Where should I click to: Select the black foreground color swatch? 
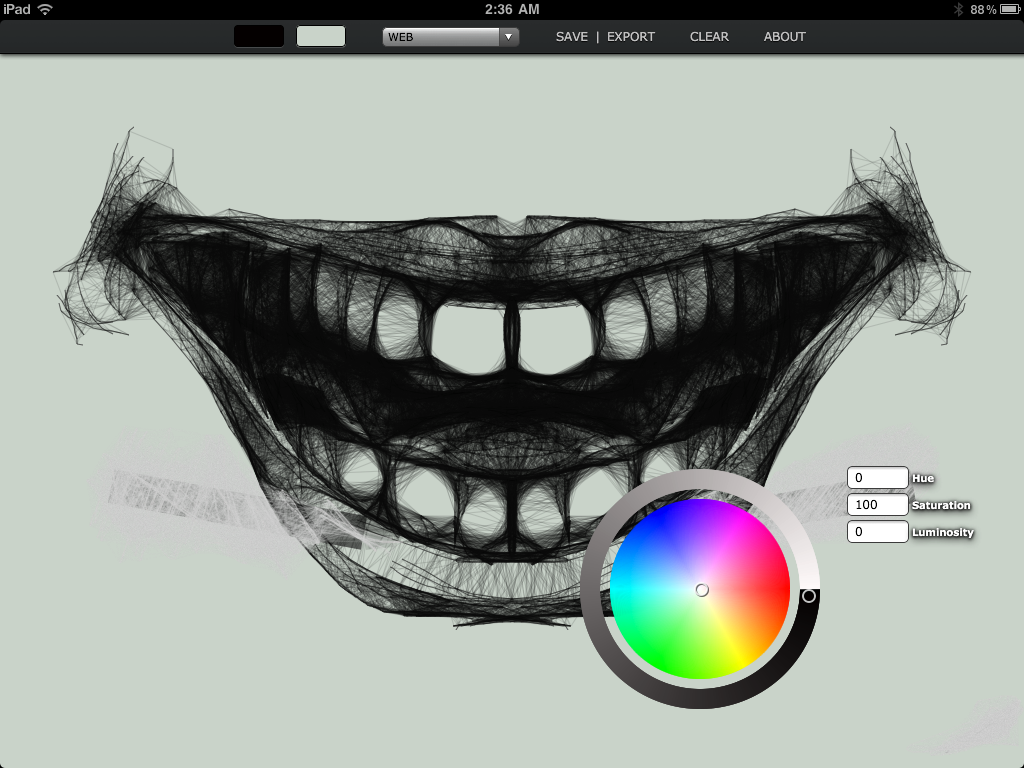pyautogui.click(x=258, y=35)
